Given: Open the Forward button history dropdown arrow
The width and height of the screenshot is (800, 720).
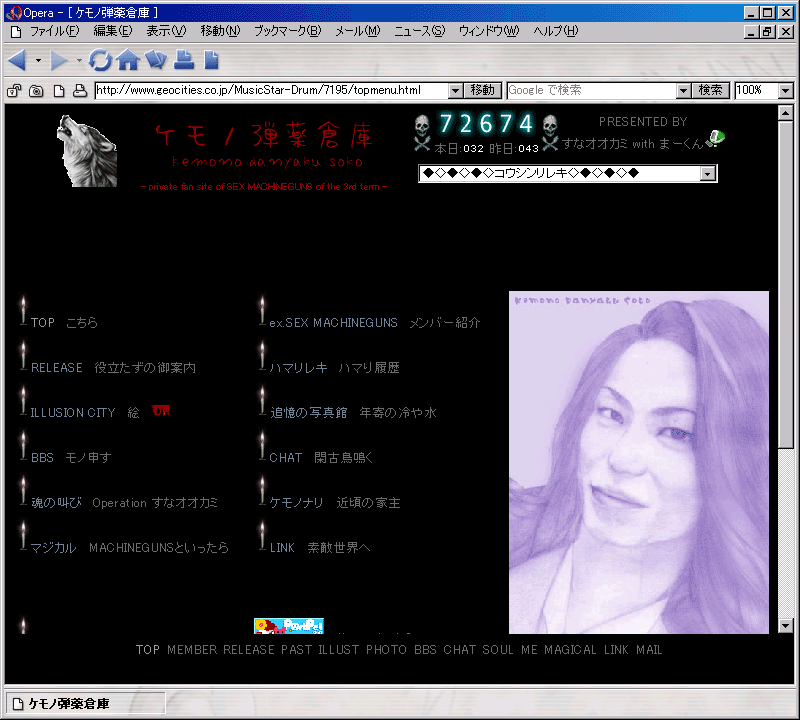Looking at the screenshot, I should click(x=79, y=60).
